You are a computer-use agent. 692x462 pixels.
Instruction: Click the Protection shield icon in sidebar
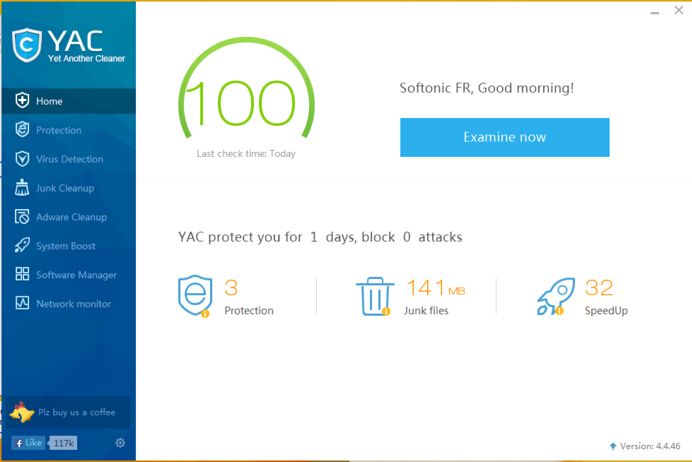[22, 130]
